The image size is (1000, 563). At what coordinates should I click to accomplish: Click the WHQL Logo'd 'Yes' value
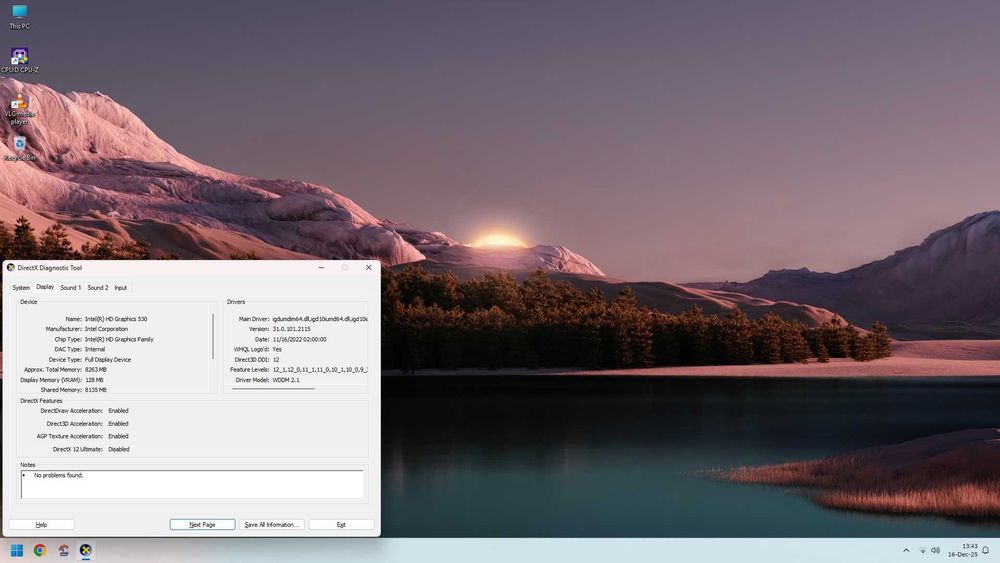(277, 349)
